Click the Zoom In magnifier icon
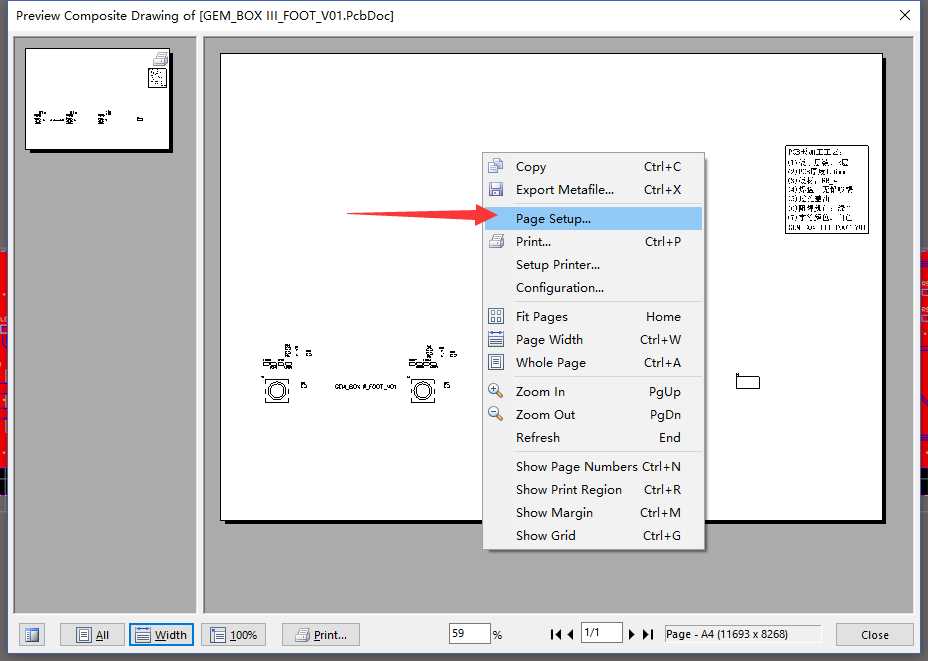This screenshot has height=661, width=928. point(495,391)
